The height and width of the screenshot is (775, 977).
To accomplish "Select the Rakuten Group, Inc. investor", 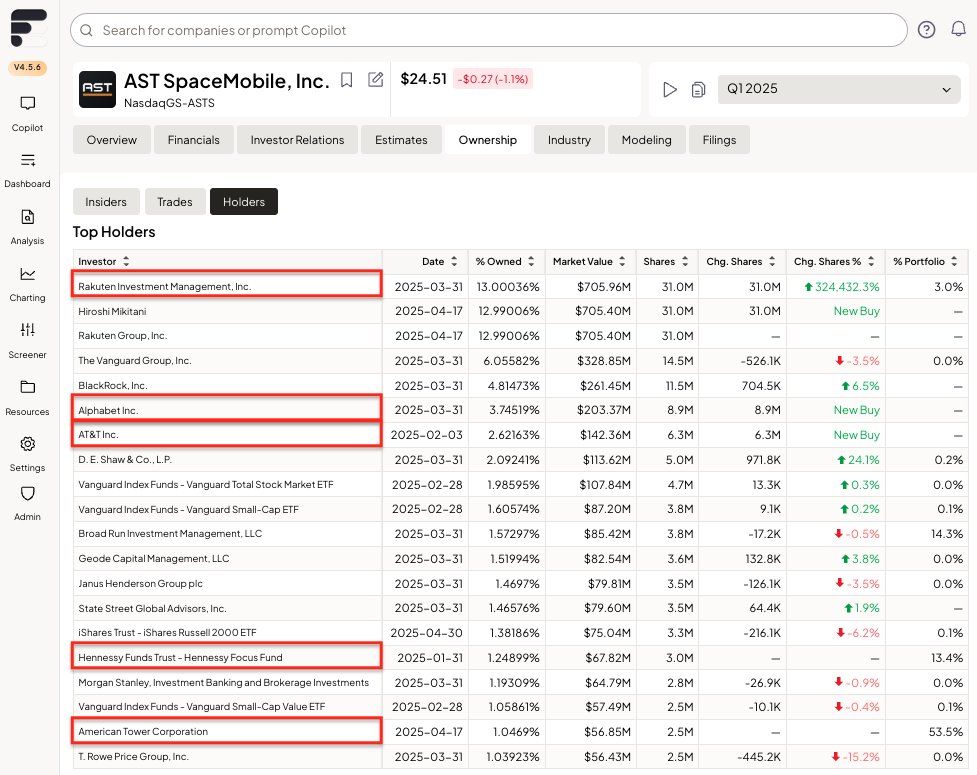I will (123, 336).
